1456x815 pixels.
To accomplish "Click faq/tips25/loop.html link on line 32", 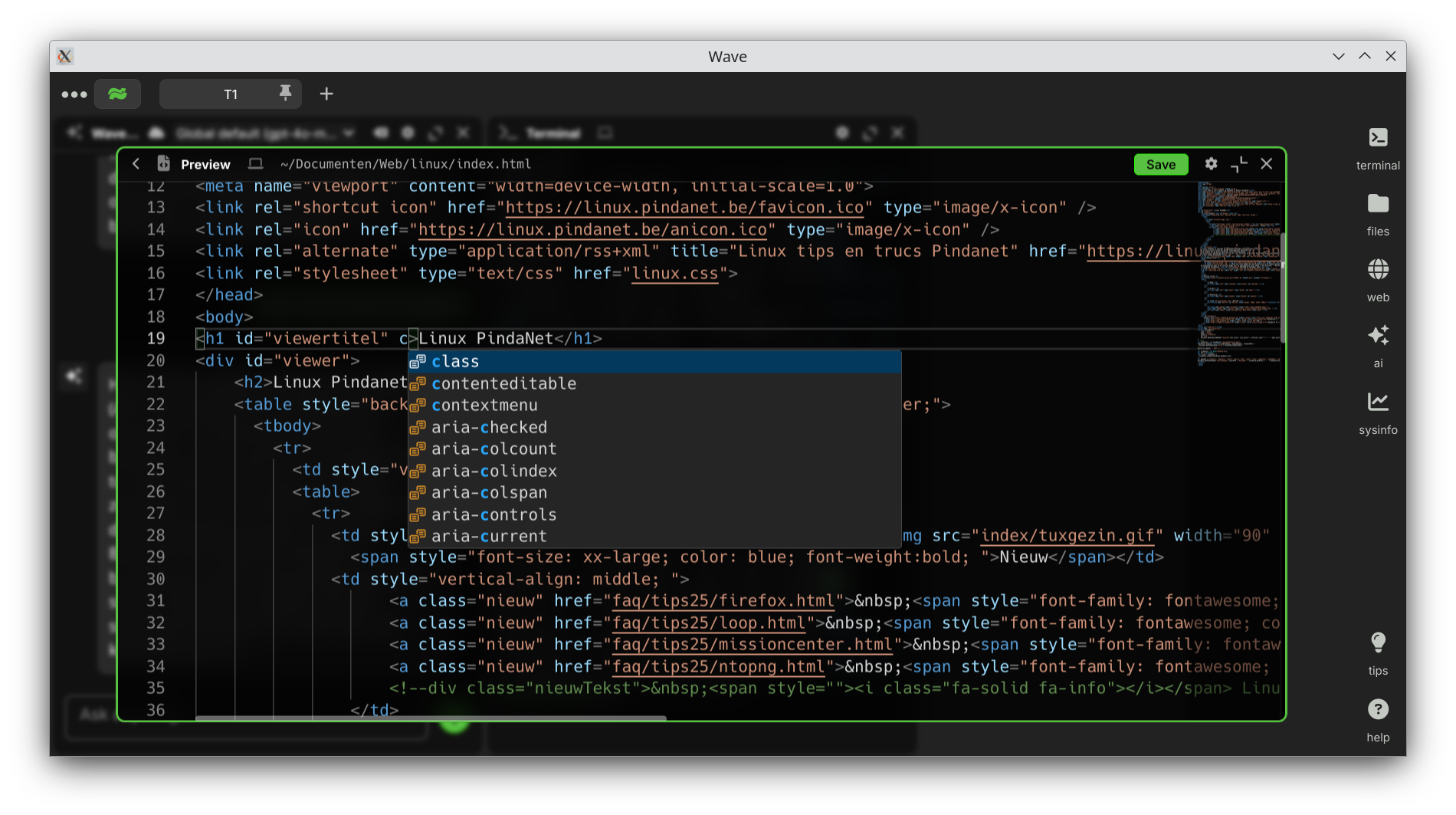I will [708, 623].
